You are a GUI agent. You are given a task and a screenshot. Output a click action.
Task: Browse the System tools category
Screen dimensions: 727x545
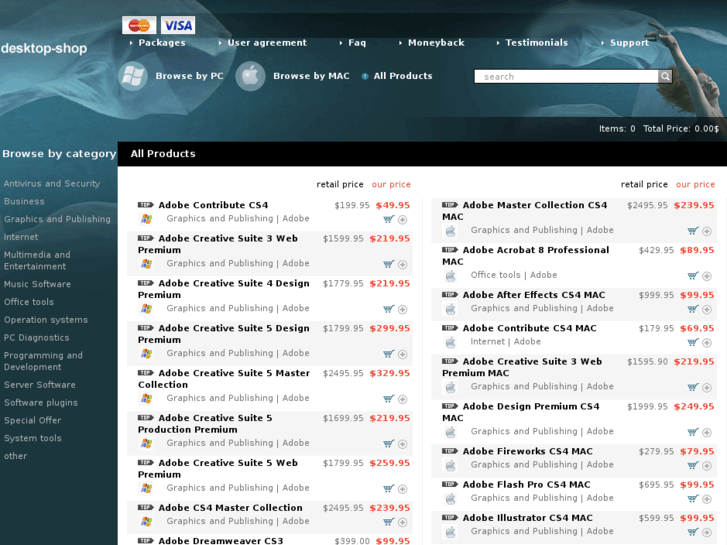[x=32, y=438]
